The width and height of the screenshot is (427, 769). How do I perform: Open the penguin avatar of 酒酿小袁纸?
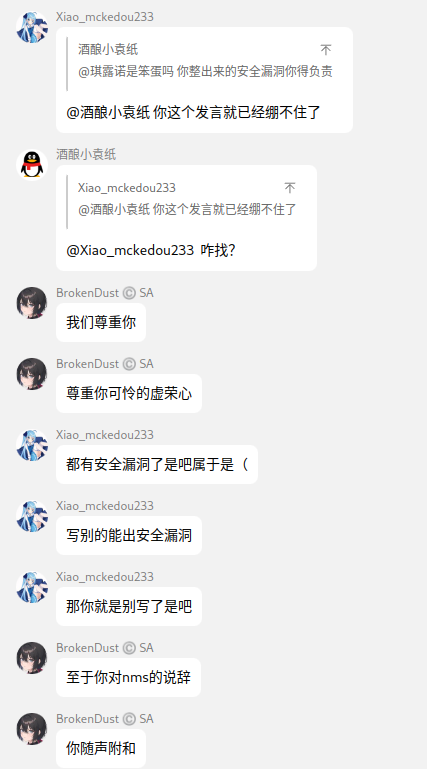click(x=32, y=165)
